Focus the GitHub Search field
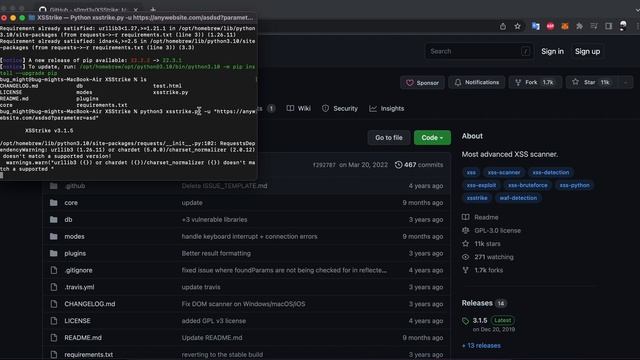 tap(479, 51)
